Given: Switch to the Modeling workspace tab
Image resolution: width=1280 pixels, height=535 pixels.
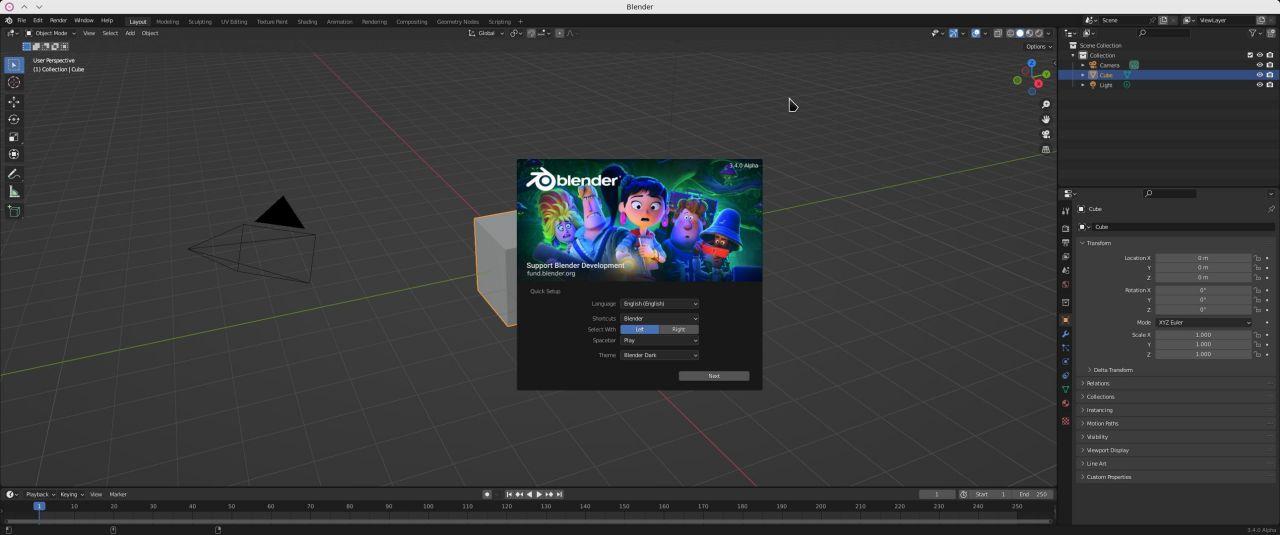Looking at the screenshot, I should click(x=167, y=21).
